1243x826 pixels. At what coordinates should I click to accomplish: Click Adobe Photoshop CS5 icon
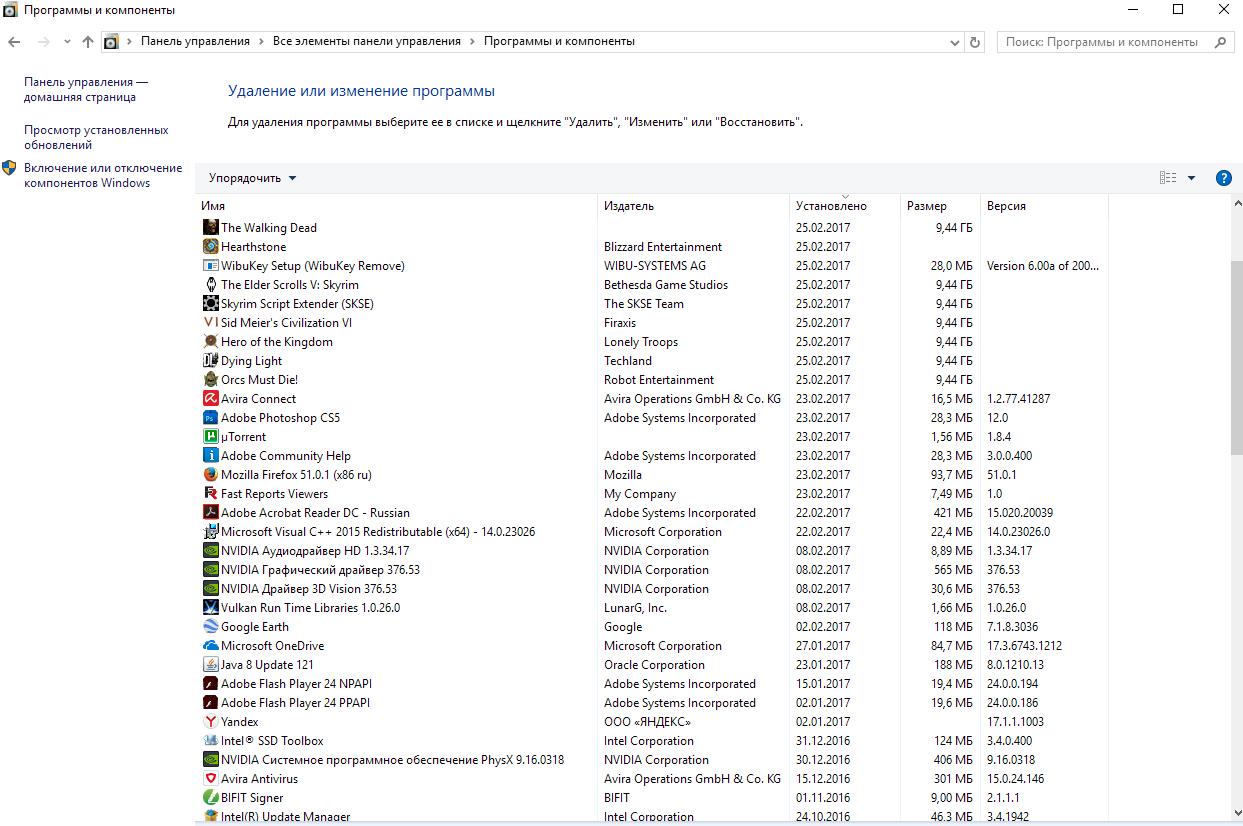tap(211, 418)
